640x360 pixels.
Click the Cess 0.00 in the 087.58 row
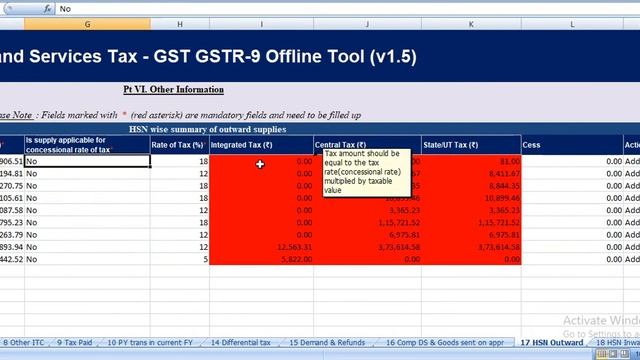tap(572, 210)
